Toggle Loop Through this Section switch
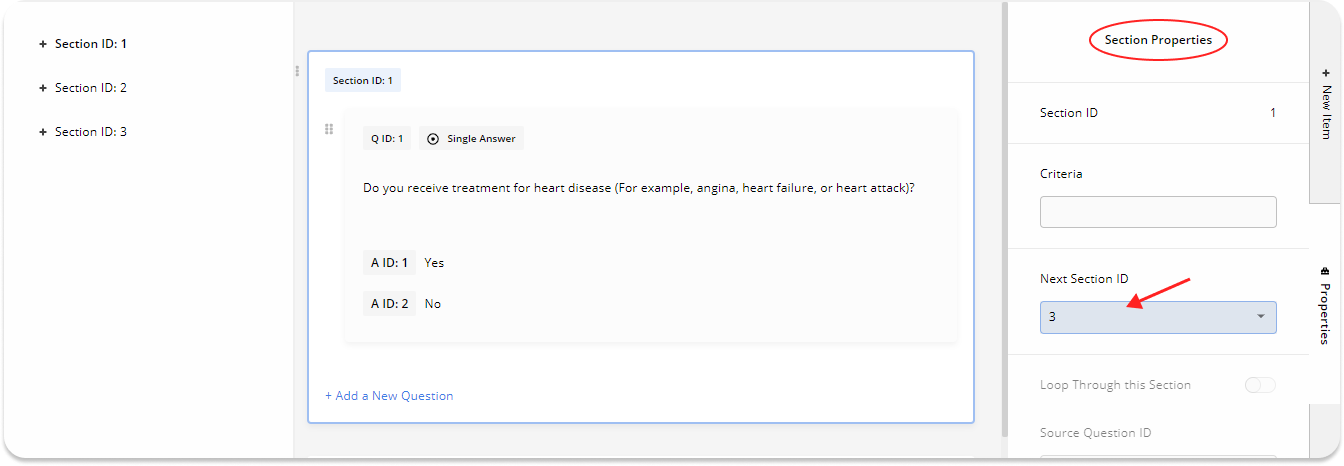The image size is (1344, 466). [1260, 385]
